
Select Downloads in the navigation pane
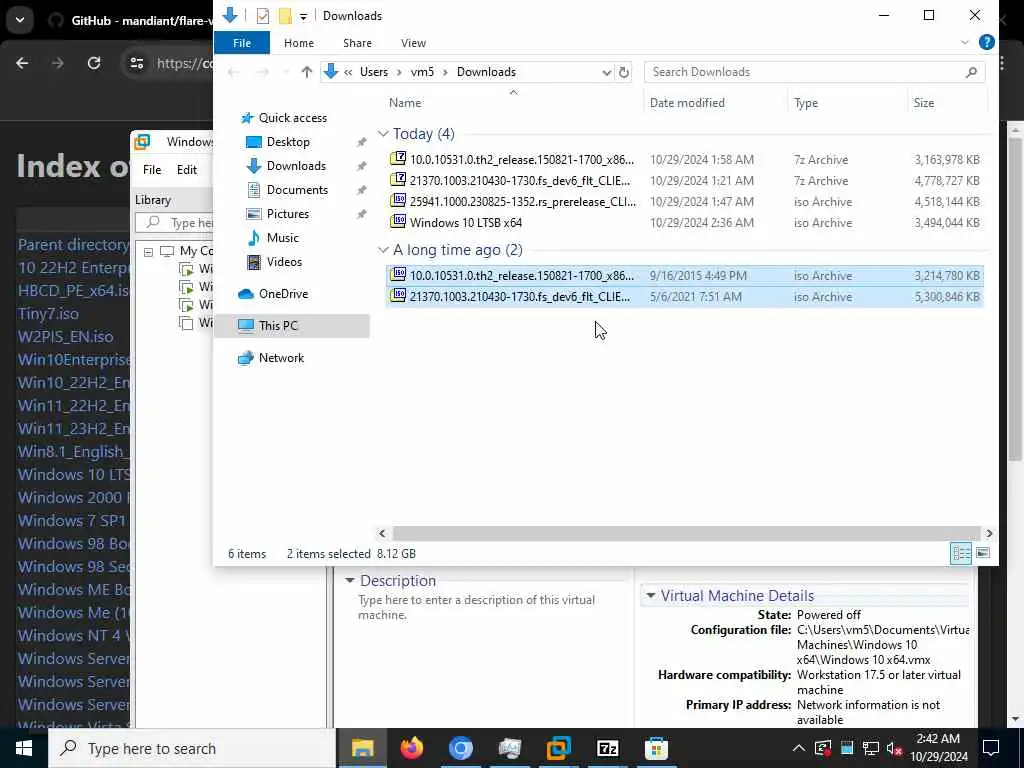[x=296, y=166]
